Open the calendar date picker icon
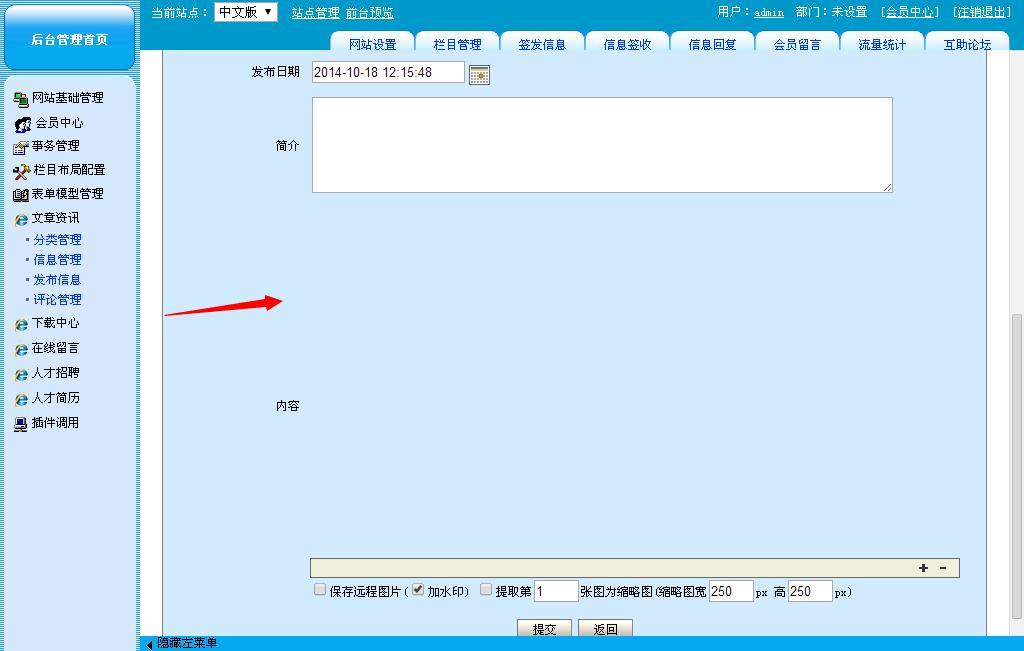This screenshot has width=1024, height=651. pos(479,75)
